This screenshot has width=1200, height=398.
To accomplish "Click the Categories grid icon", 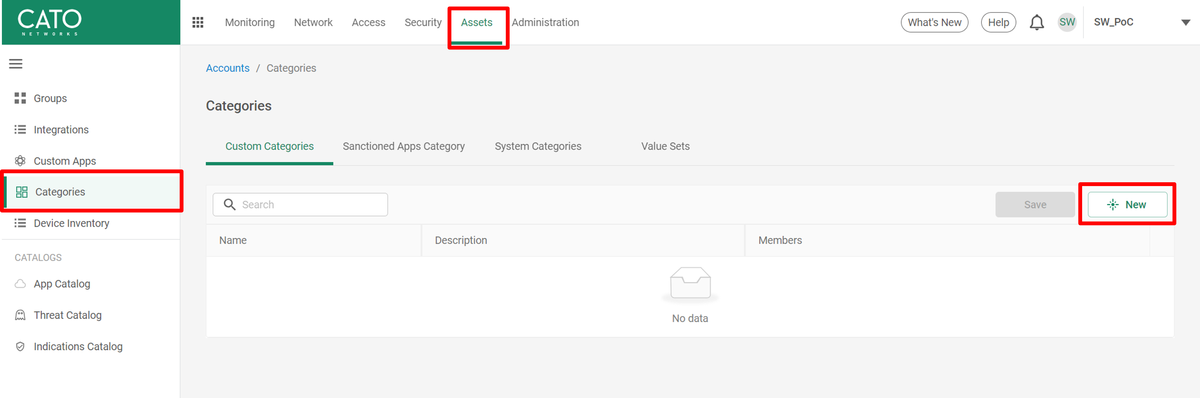I will coord(22,192).
